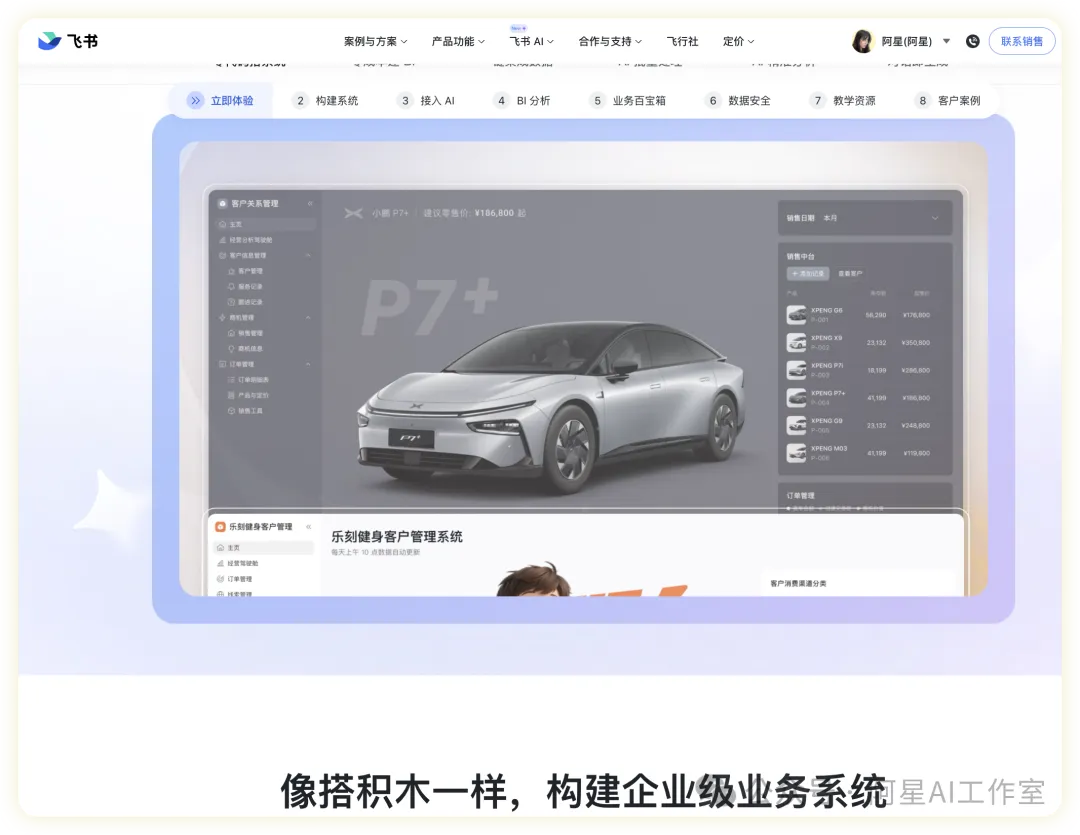Image resolution: width=1080 pixels, height=835 pixels.
Task: Open the 合作与支持 dropdown menu
Action: click(x=610, y=41)
